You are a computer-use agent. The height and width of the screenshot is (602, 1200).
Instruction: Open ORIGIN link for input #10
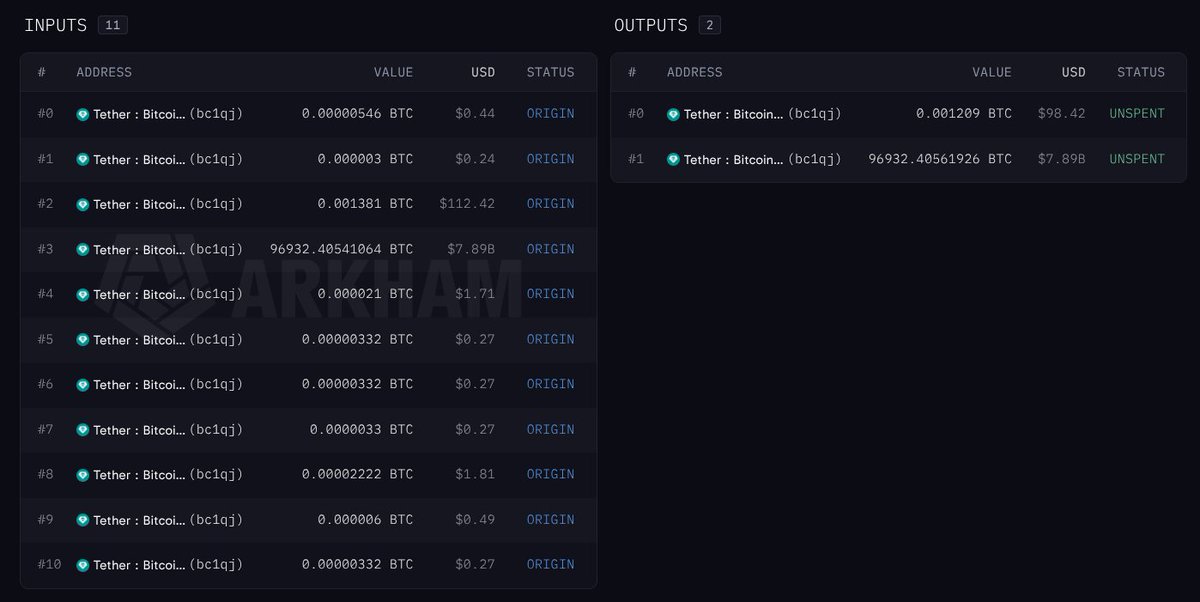point(550,564)
